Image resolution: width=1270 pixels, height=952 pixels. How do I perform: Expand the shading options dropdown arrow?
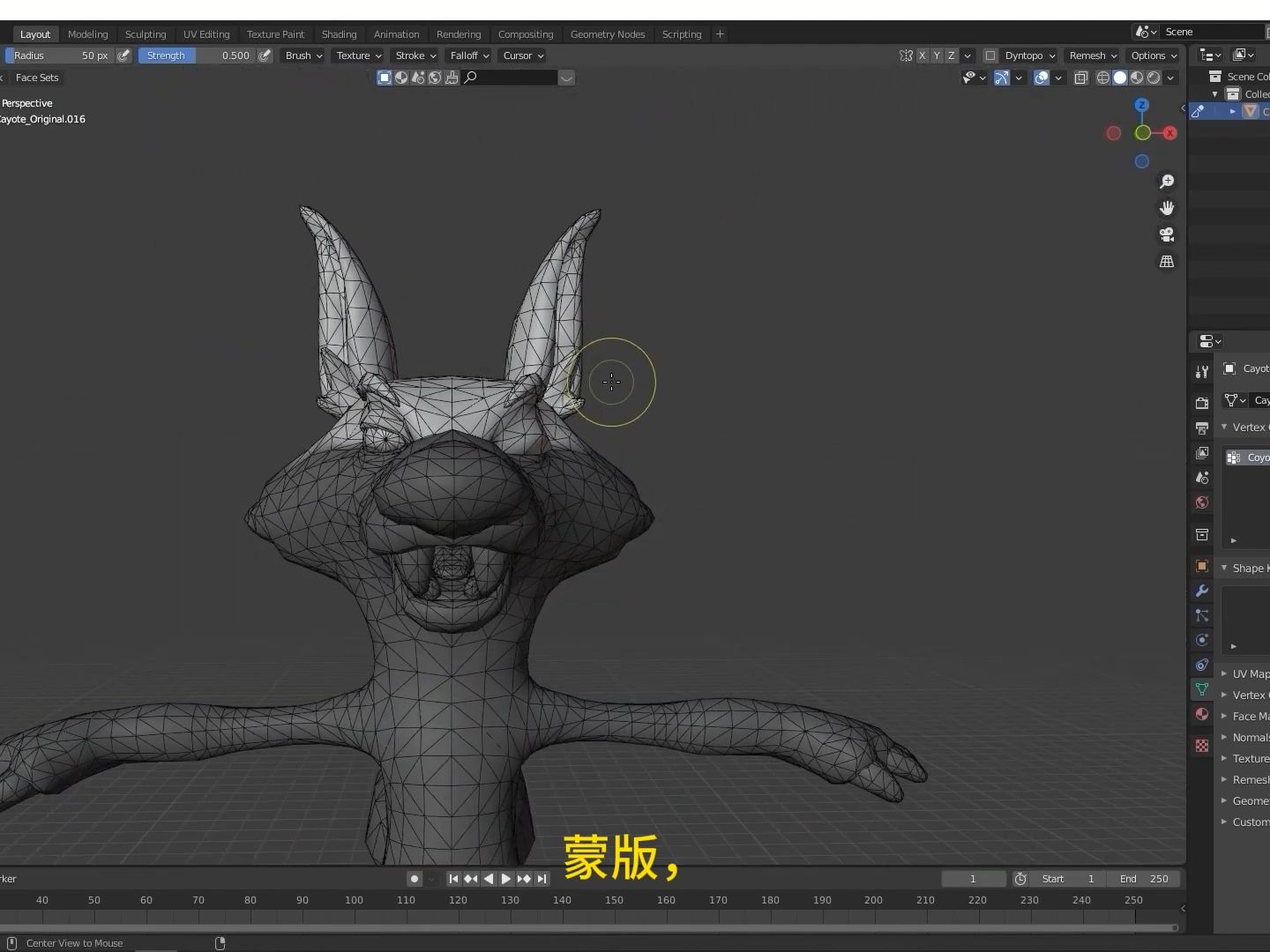point(1170,78)
